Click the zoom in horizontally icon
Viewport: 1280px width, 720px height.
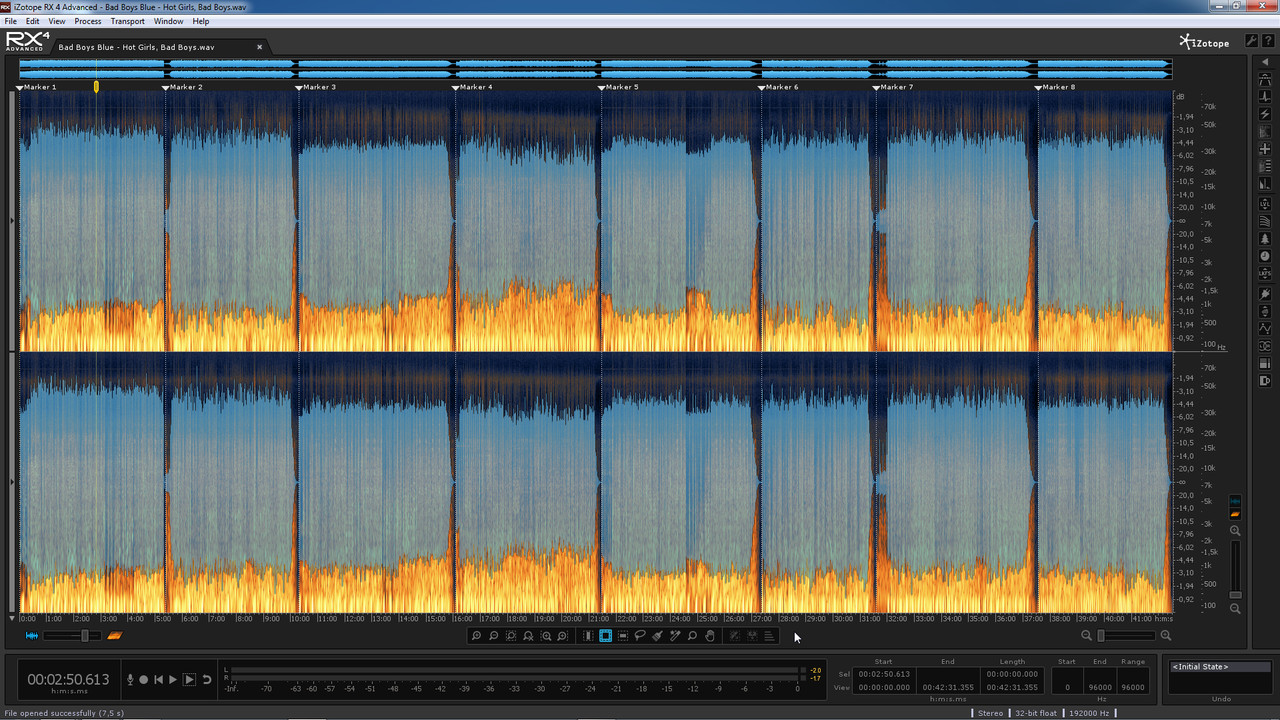click(476, 636)
